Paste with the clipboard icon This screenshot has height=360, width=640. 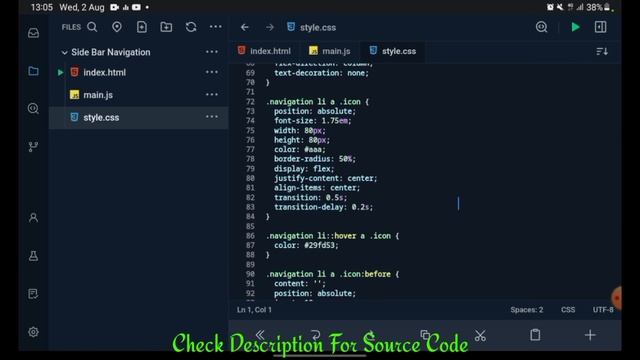coord(535,335)
